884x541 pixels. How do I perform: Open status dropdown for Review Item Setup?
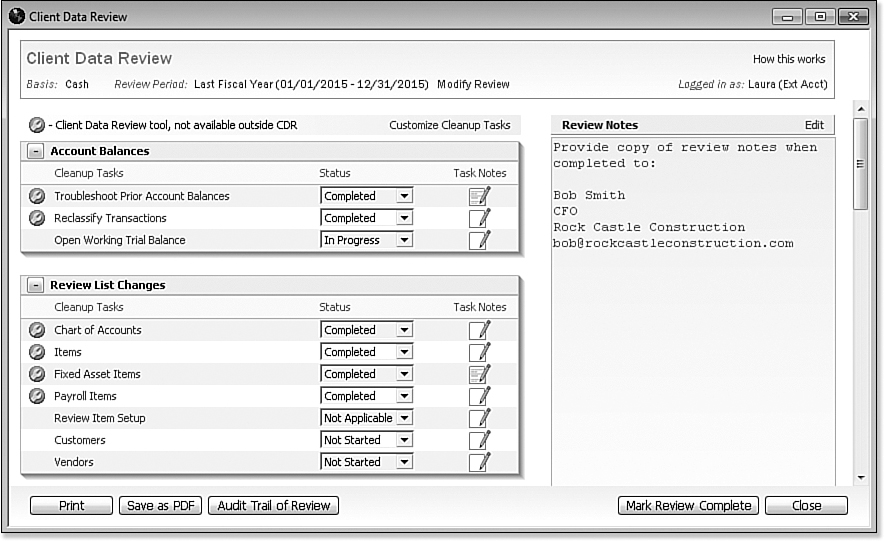404,418
